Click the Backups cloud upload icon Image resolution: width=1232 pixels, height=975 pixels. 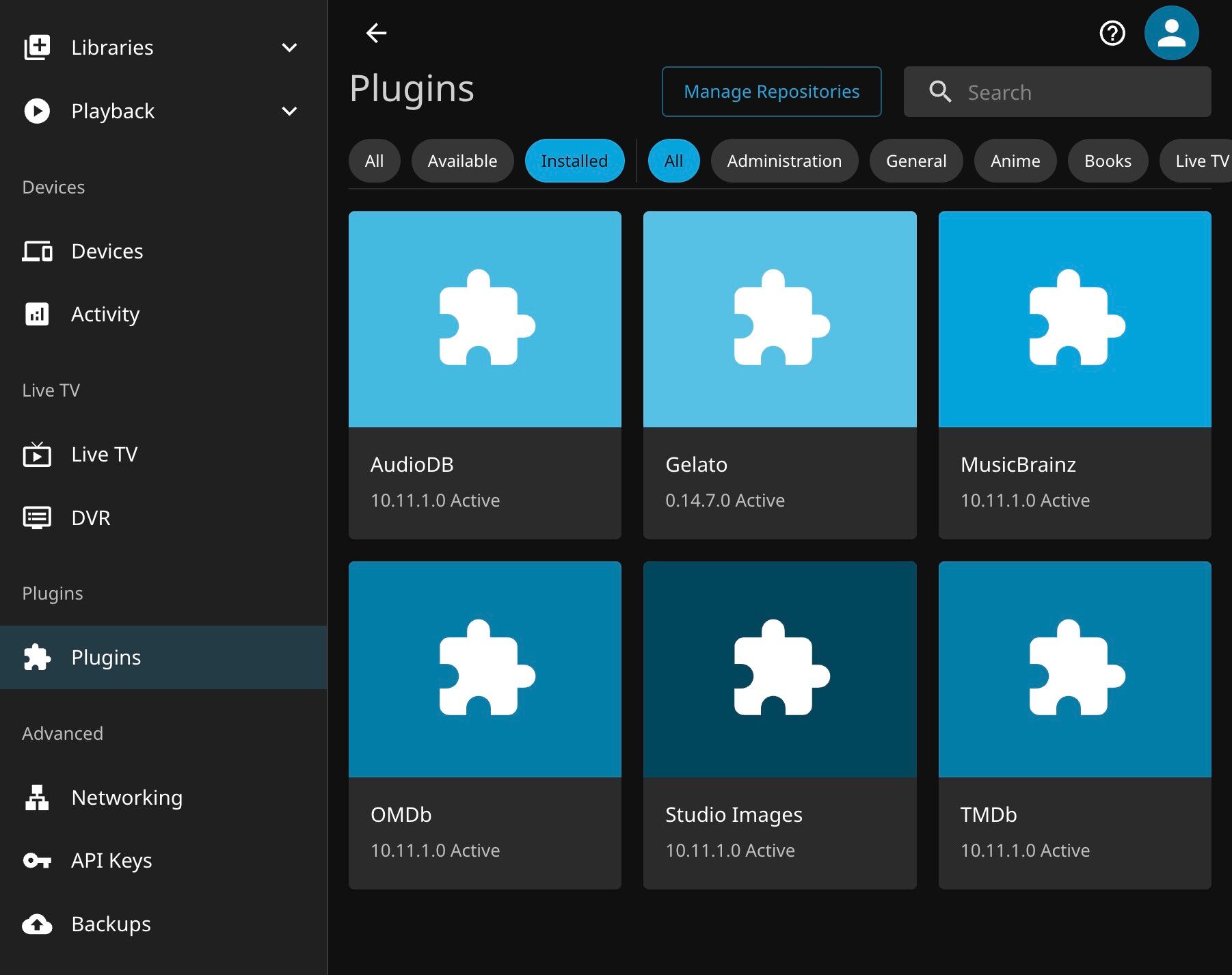37,924
